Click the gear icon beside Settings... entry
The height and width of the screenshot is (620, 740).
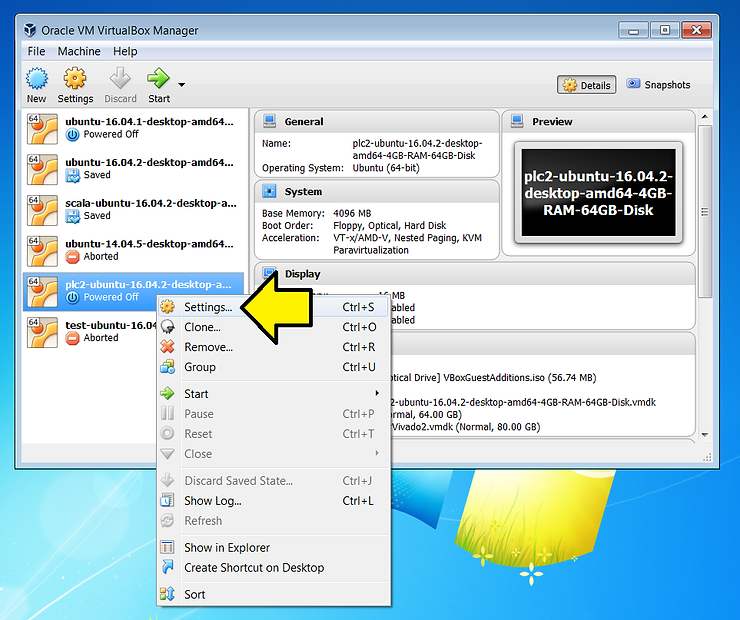click(x=167, y=307)
